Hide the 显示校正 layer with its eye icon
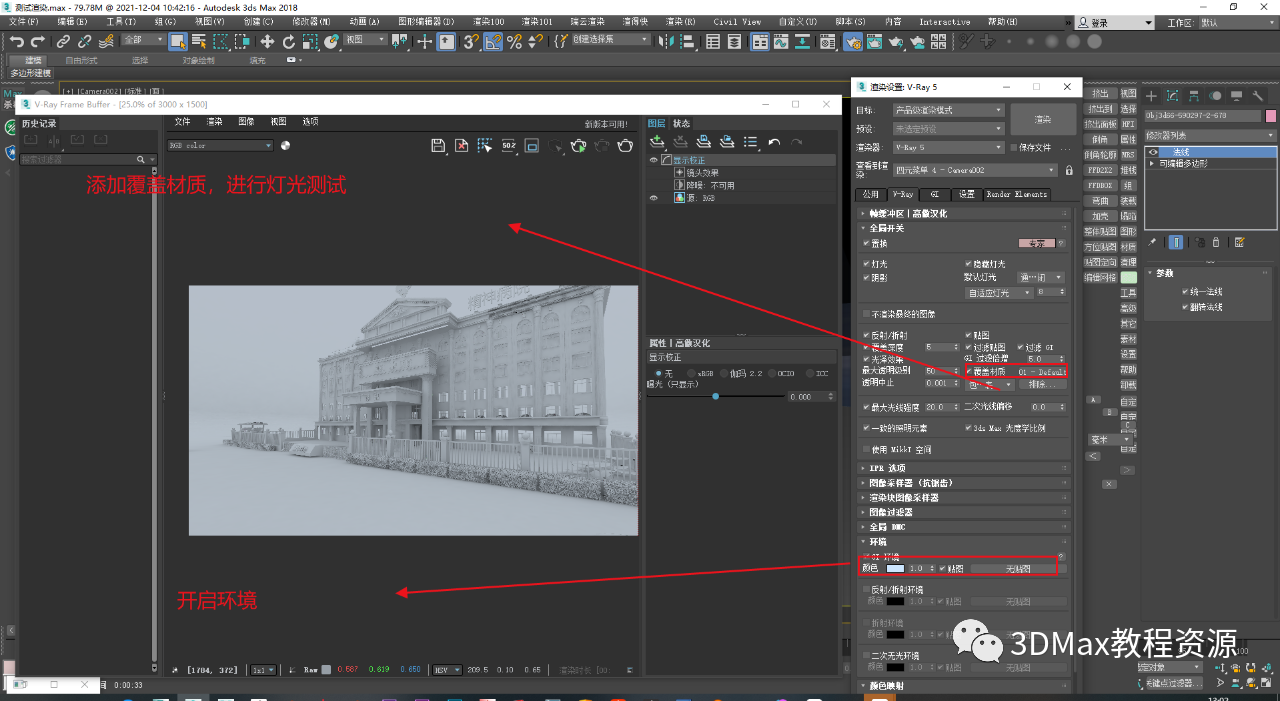The image size is (1280, 701). click(654, 160)
